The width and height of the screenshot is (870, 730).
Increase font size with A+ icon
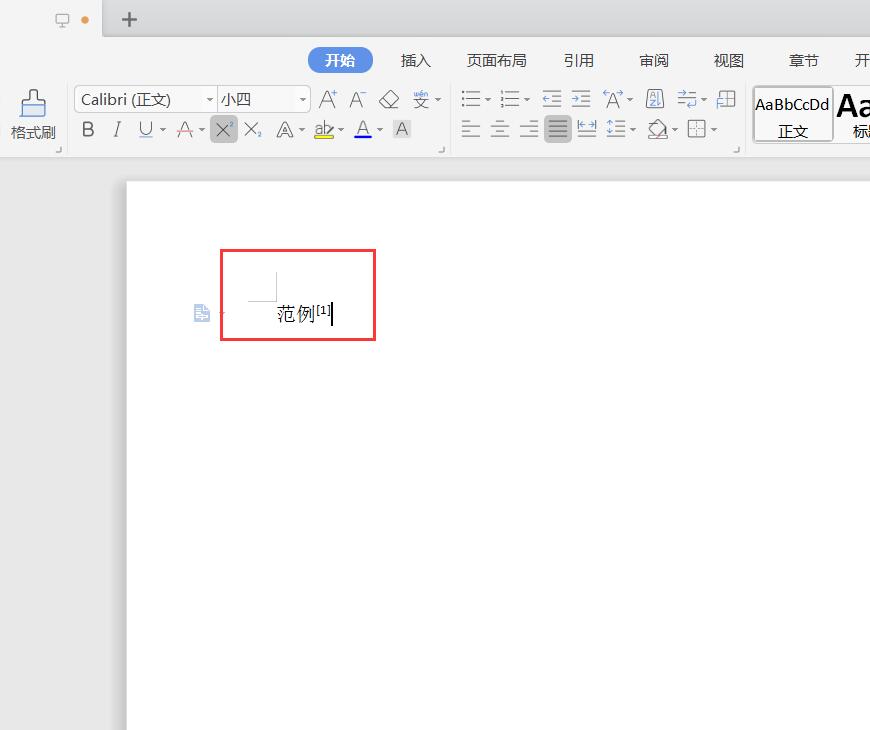point(328,99)
